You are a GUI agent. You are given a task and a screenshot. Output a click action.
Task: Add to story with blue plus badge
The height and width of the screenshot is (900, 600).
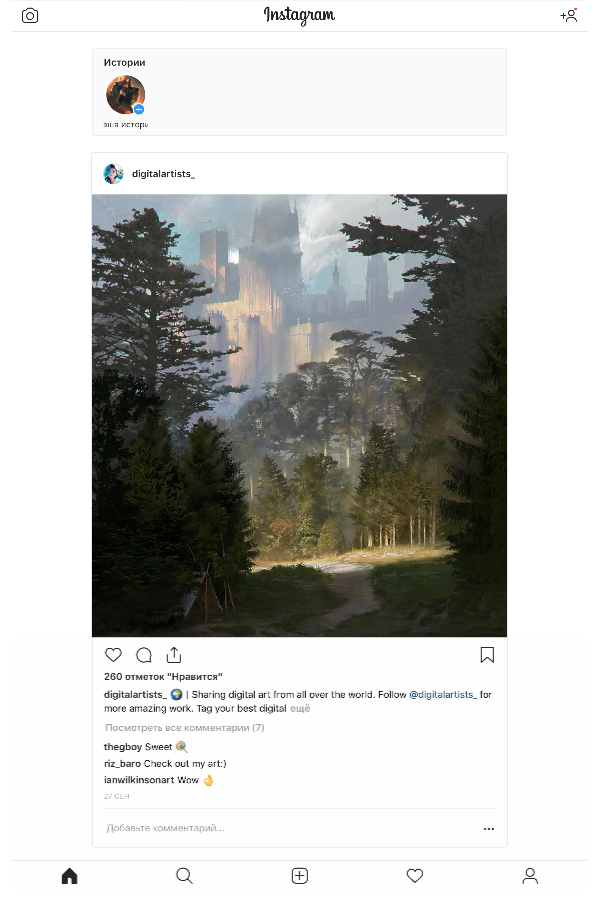(139, 109)
